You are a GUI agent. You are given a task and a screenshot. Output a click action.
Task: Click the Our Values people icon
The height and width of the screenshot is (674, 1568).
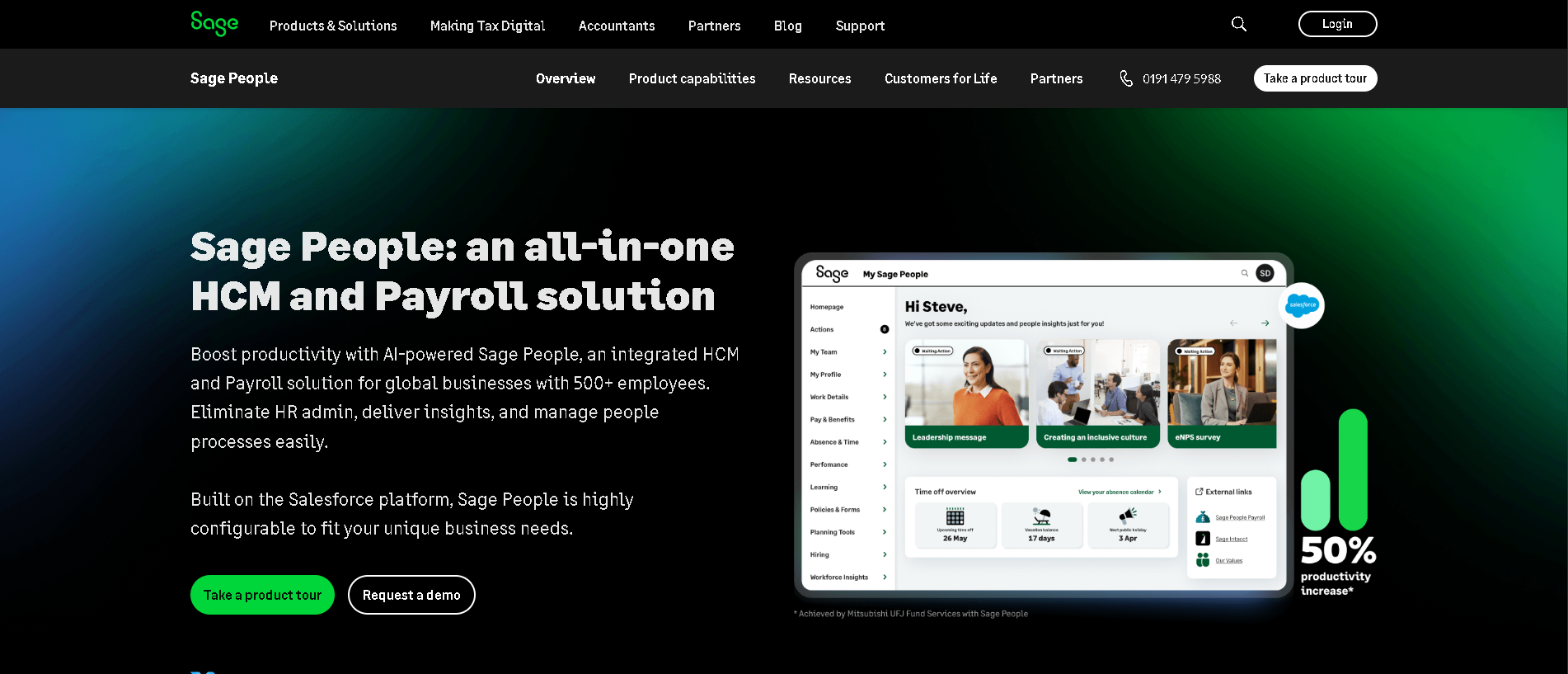[x=1203, y=560]
